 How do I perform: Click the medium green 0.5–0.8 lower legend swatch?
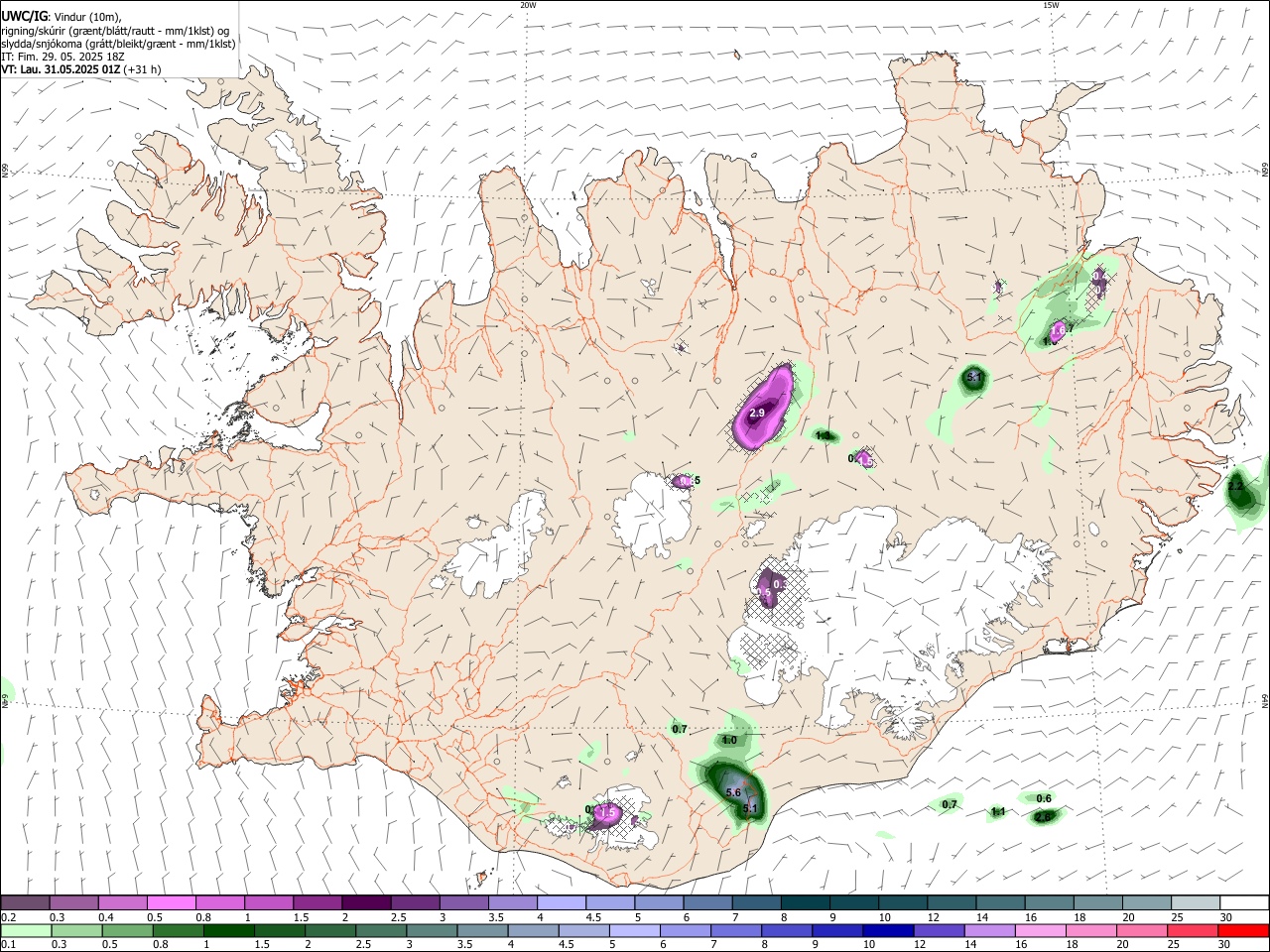click(x=127, y=930)
